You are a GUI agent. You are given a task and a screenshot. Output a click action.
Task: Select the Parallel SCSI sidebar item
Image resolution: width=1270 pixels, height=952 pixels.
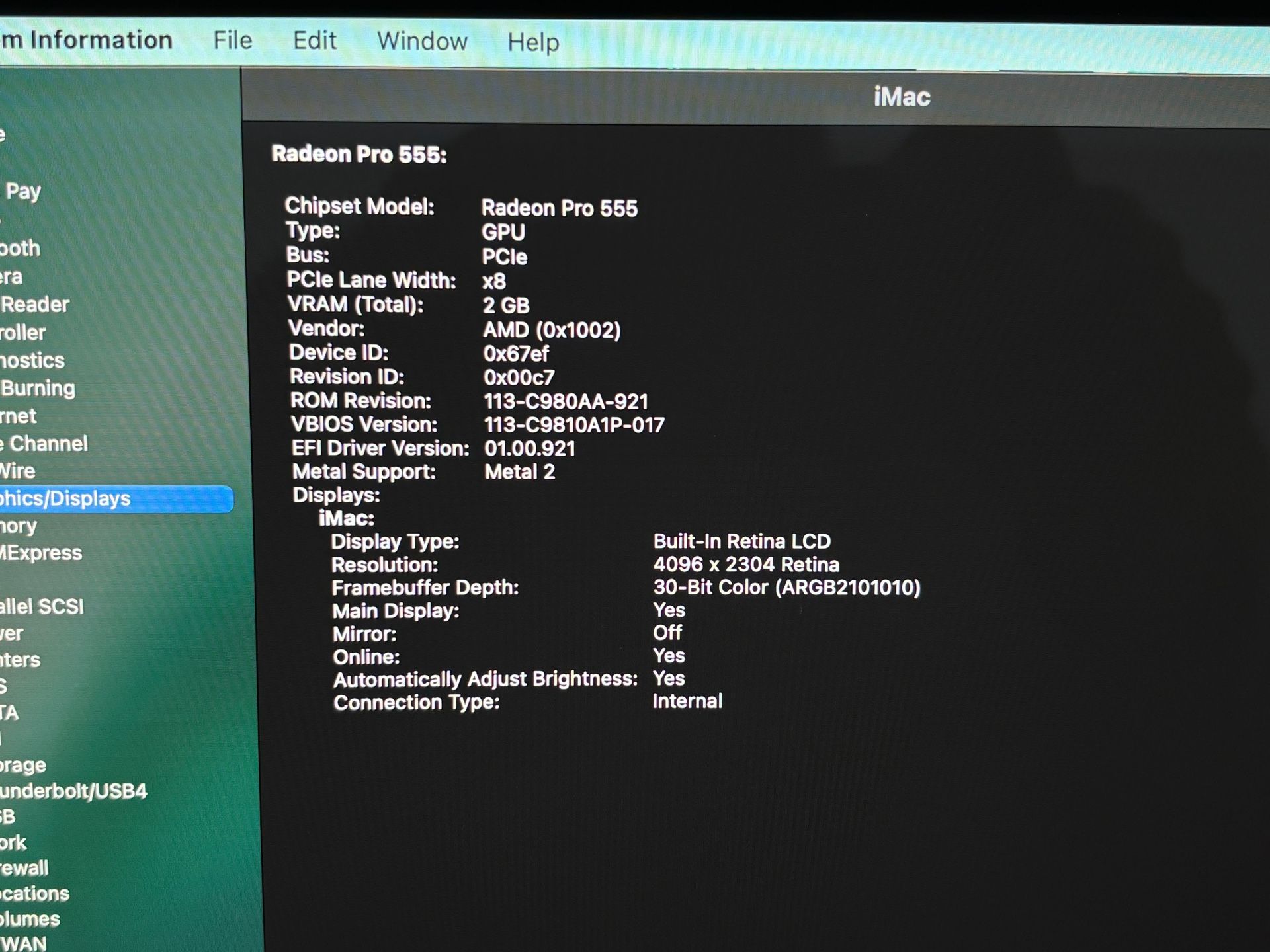(x=42, y=606)
